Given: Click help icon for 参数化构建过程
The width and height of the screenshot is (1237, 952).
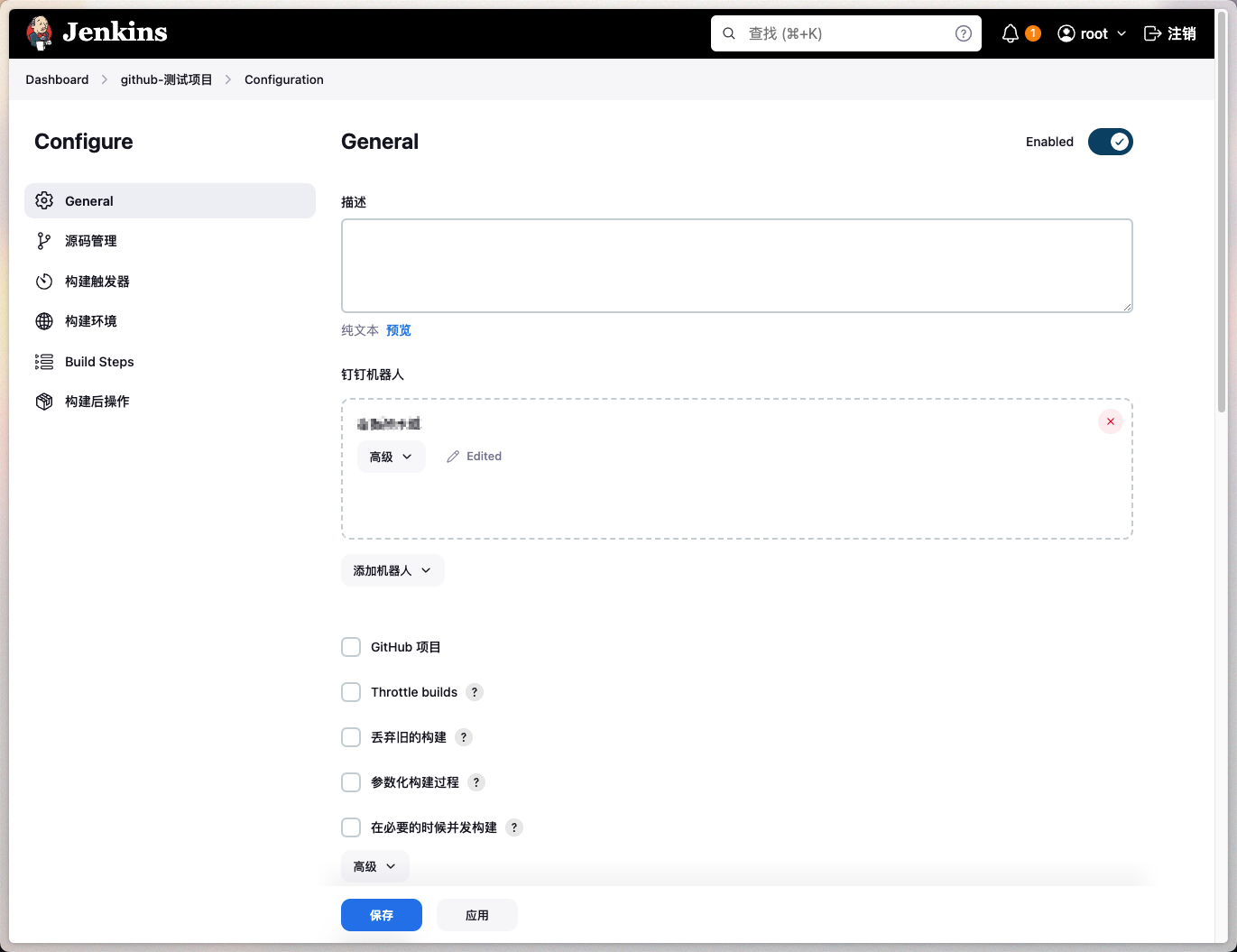Looking at the screenshot, I should pos(476,782).
